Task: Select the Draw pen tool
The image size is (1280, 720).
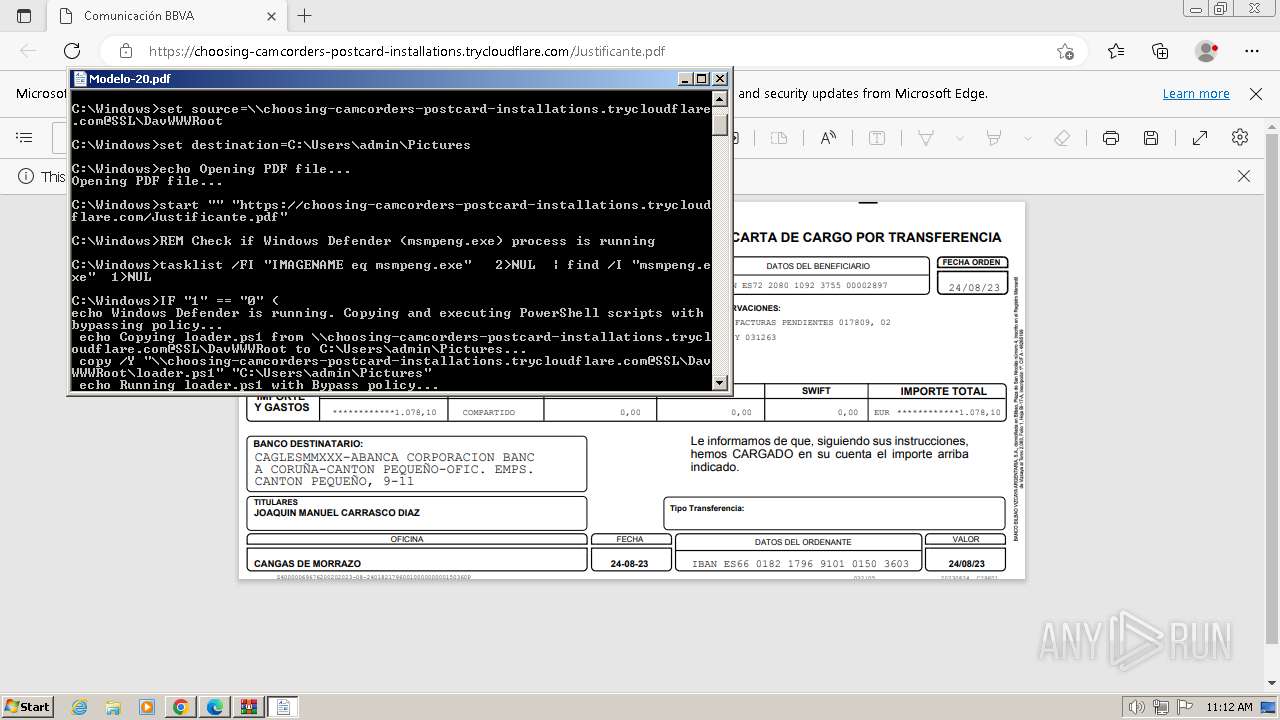Action: click(x=926, y=138)
